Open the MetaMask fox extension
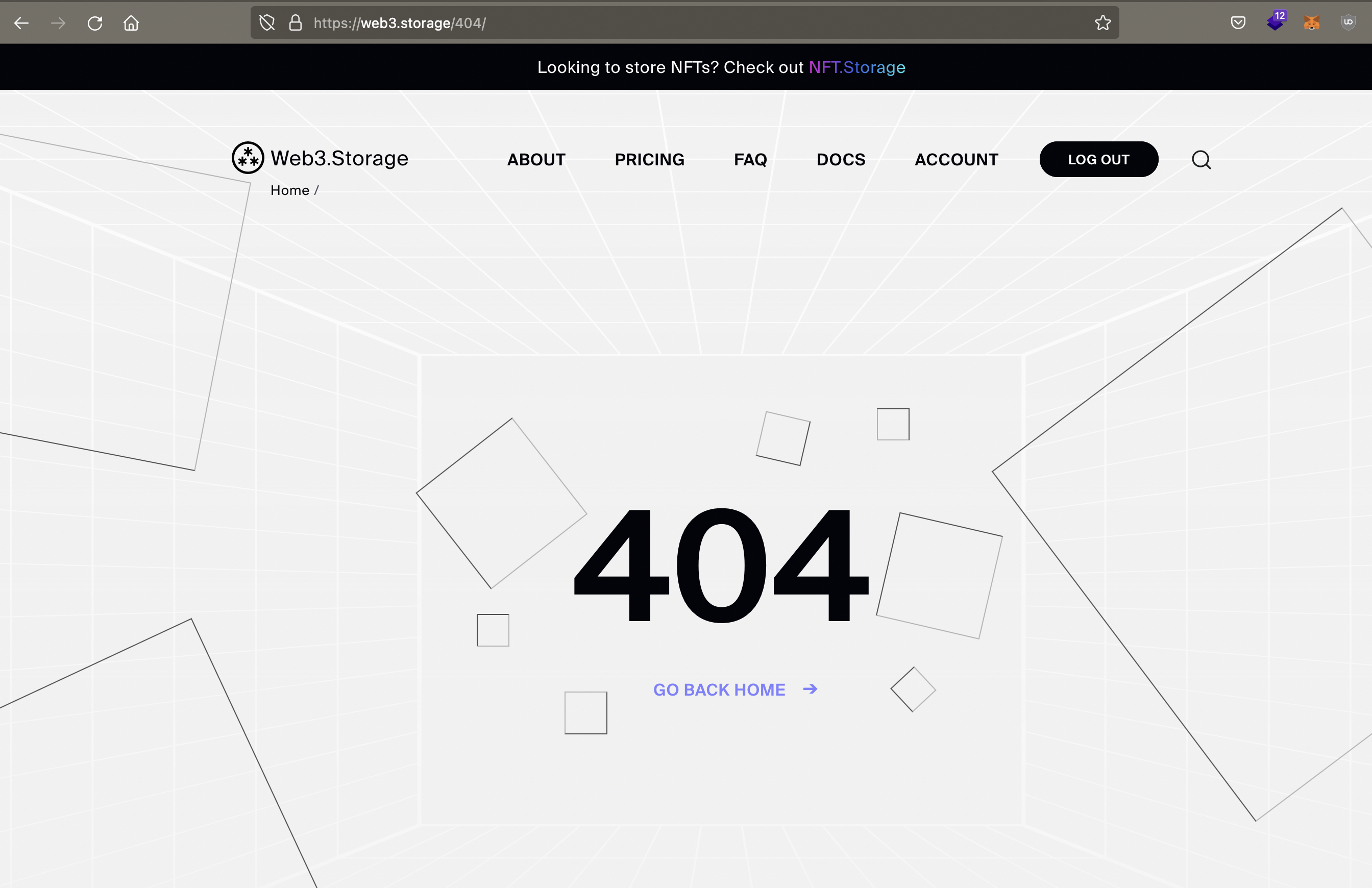This screenshot has width=1372, height=888. click(1311, 23)
